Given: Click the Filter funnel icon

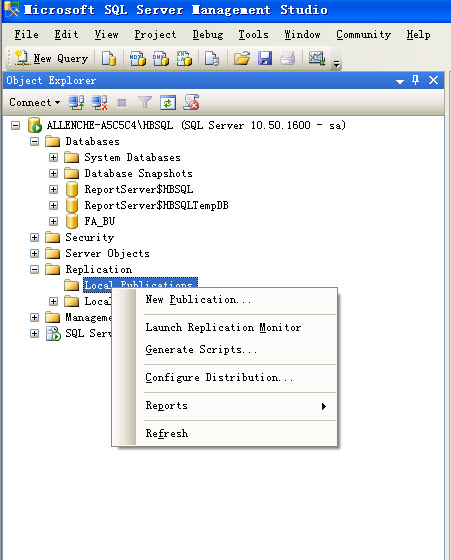Looking at the screenshot, I should 145,102.
